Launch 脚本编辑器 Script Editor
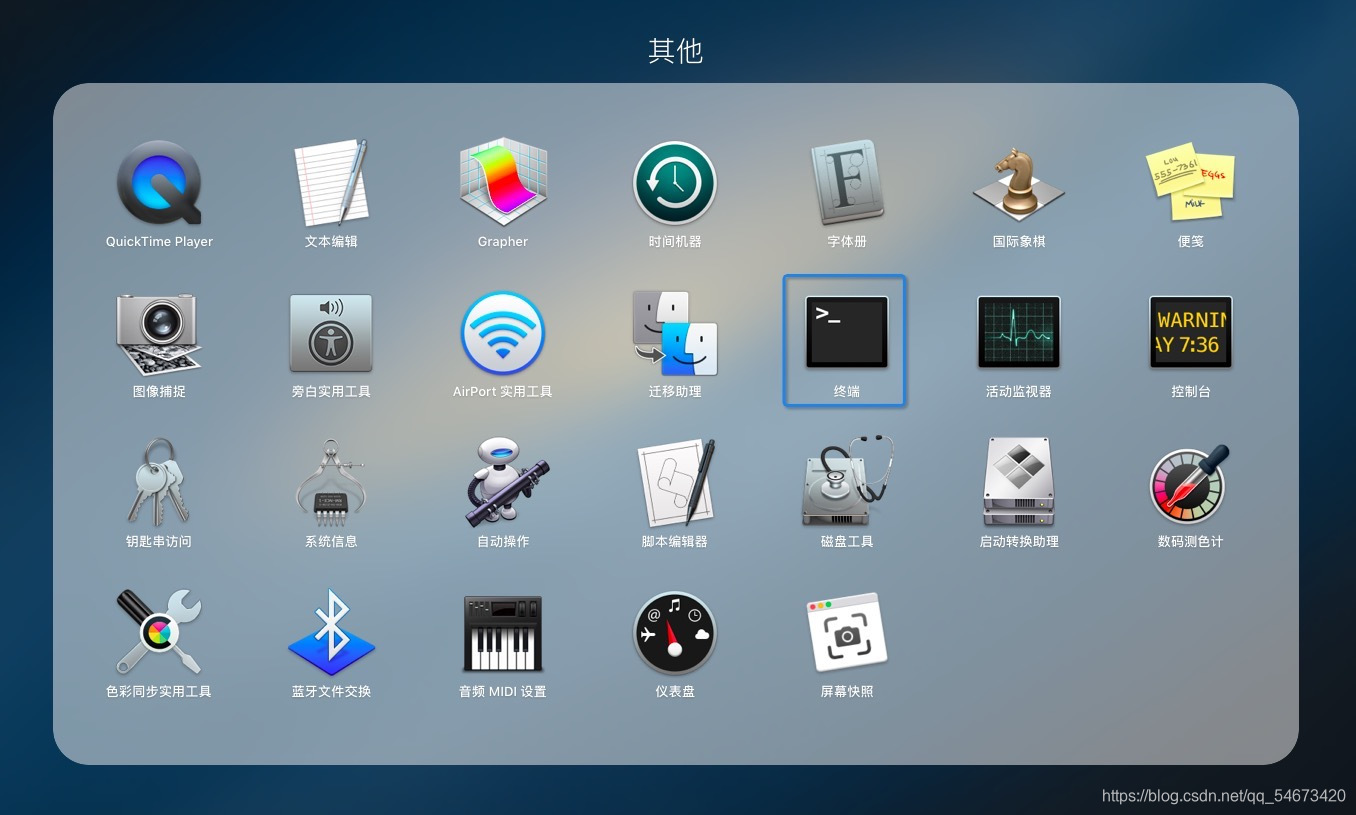 [675, 483]
